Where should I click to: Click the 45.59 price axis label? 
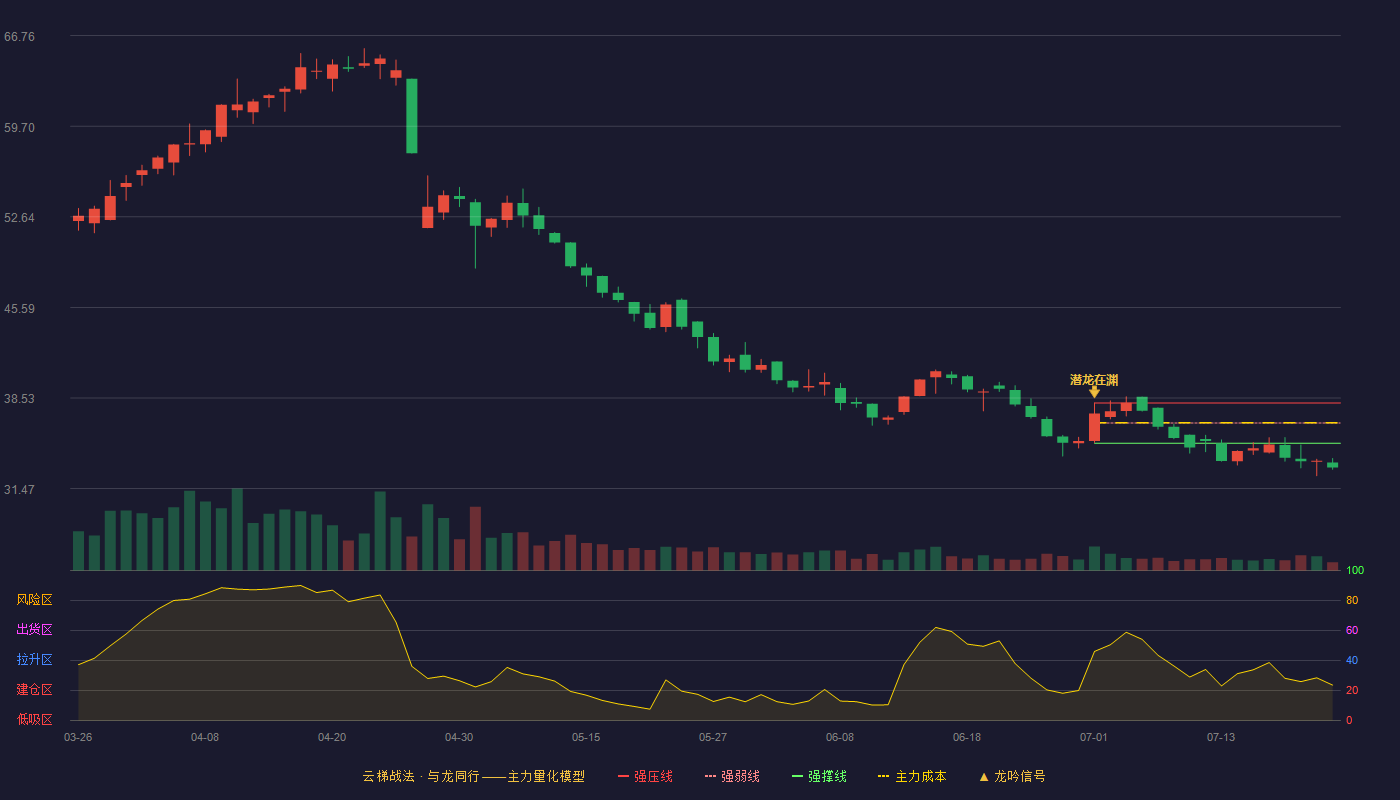(19, 309)
